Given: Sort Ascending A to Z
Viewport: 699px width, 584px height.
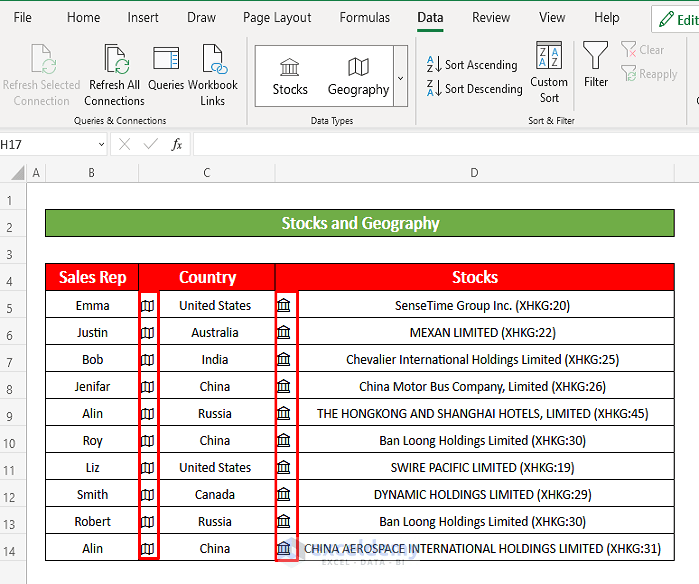Looking at the screenshot, I should click(472, 65).
